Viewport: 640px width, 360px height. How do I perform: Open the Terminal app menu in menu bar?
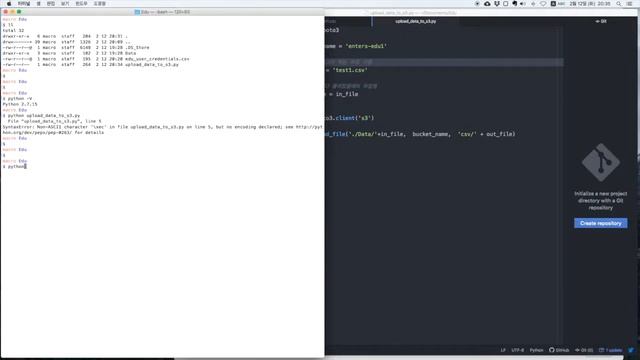(24, 4)
